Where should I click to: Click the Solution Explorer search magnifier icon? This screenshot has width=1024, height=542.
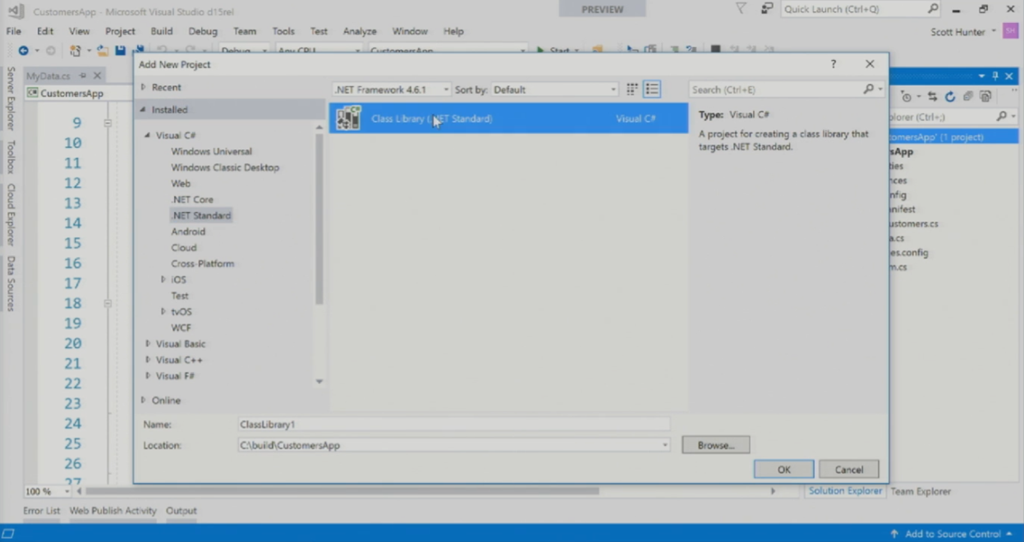(1002, 116)
